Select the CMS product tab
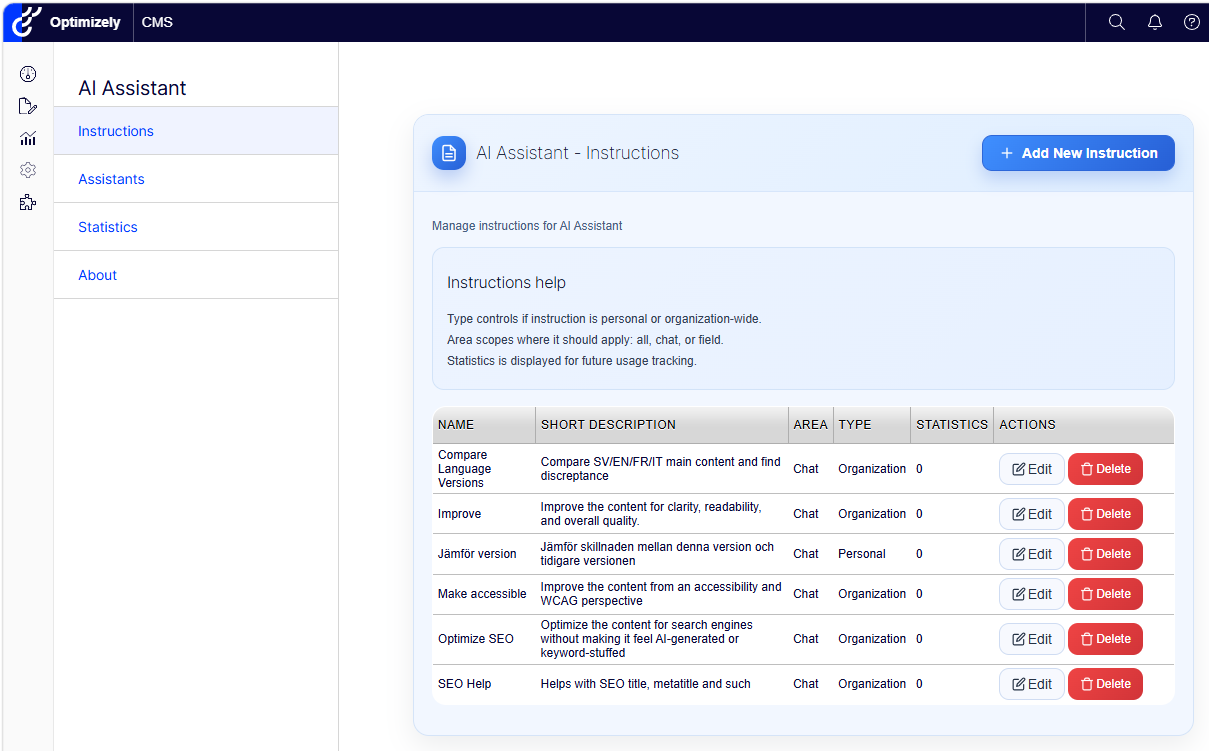1209x751 pixels. click(157, 22)
